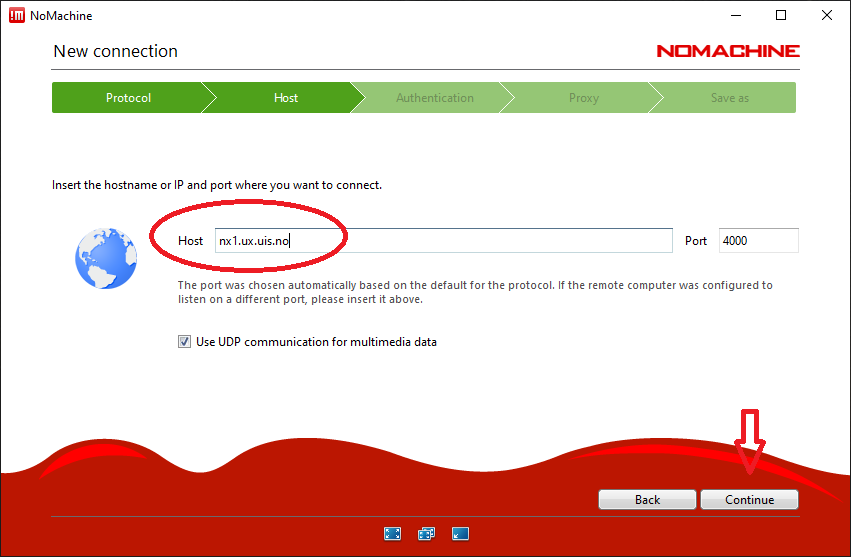The height and width of the screenshot is (557, 851).
Task: Go to the Protocol step tab
Action: pos(128,98)
